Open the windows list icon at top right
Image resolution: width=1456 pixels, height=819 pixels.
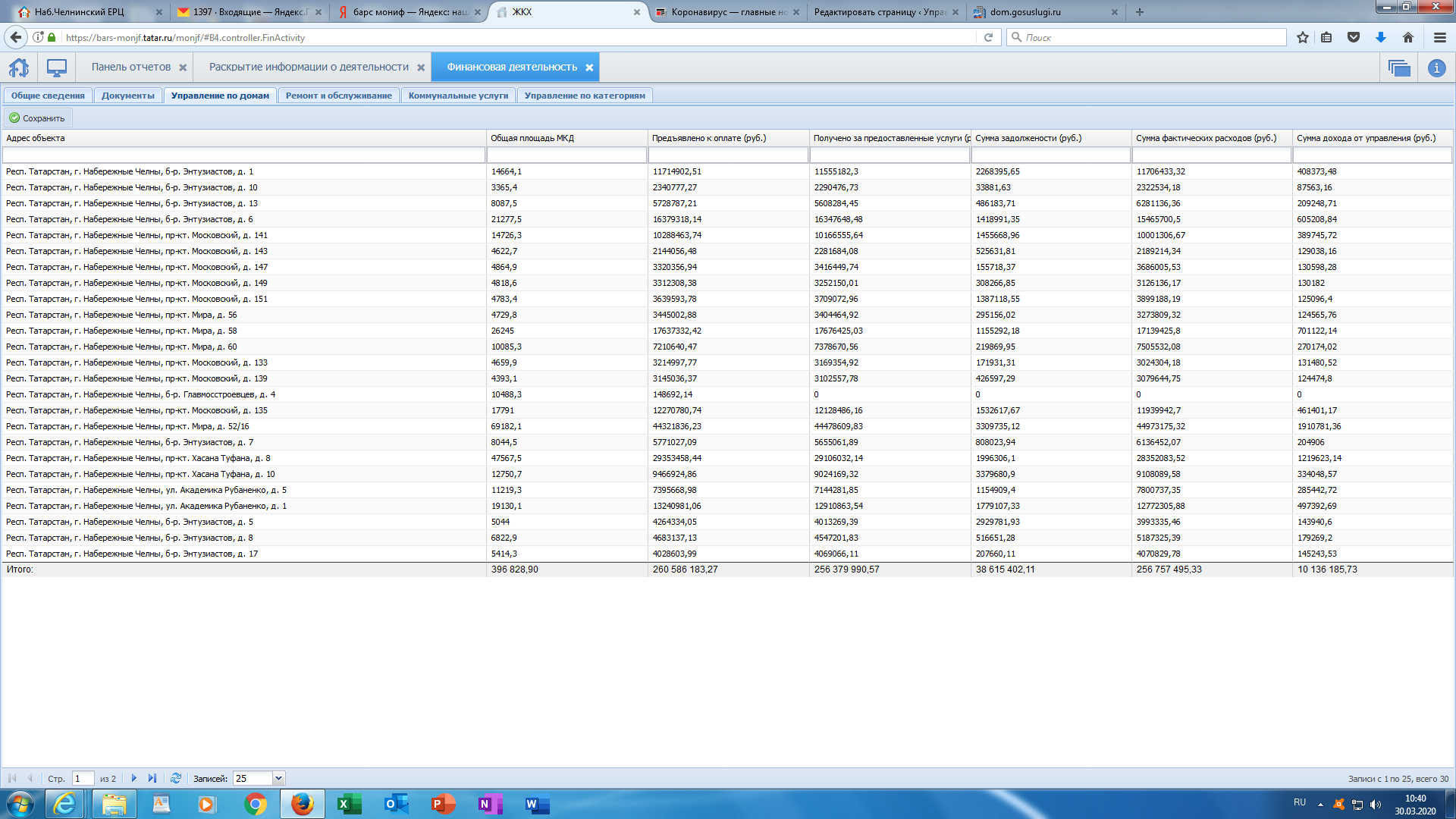point(1399,67)
